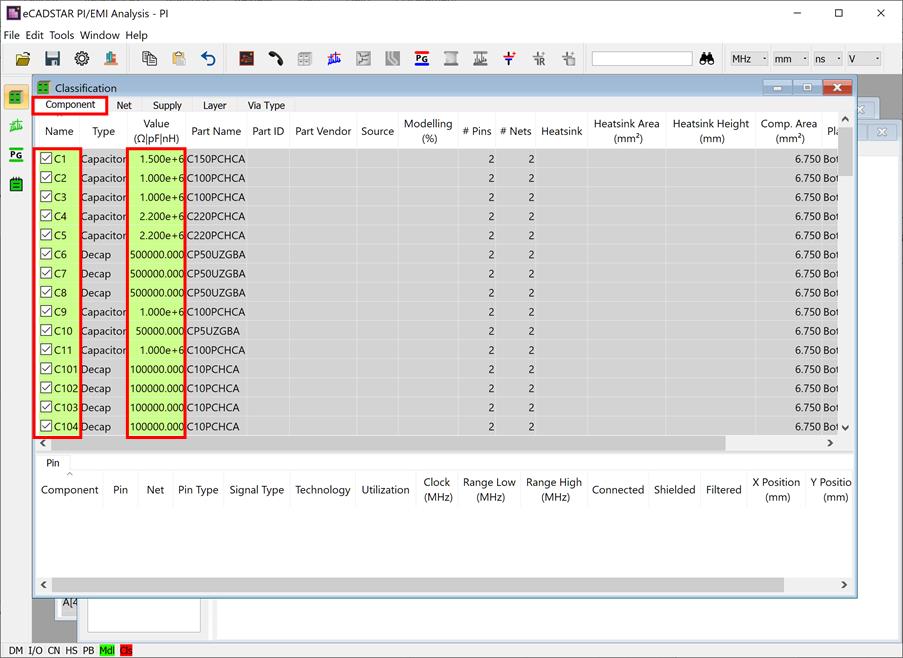Viewport: 903px width, 658px height.
Task: Open the V voltage unit dropdown
Action: (x=864, y=59)
